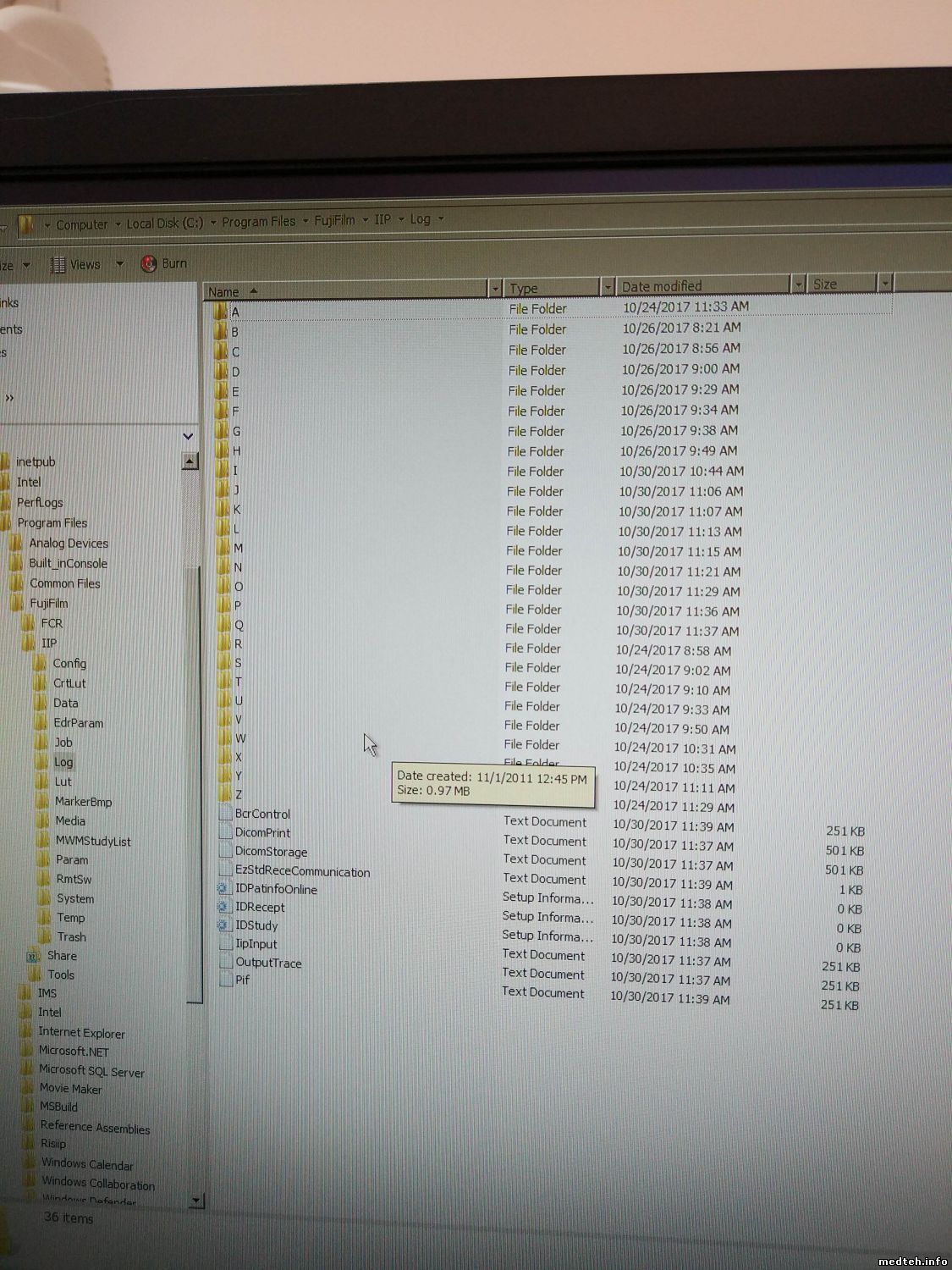Image resolution: width=952 pixels, height=1270 pixels.
Task: Select the DicomPrint text document
Action: tap(262, 833)
